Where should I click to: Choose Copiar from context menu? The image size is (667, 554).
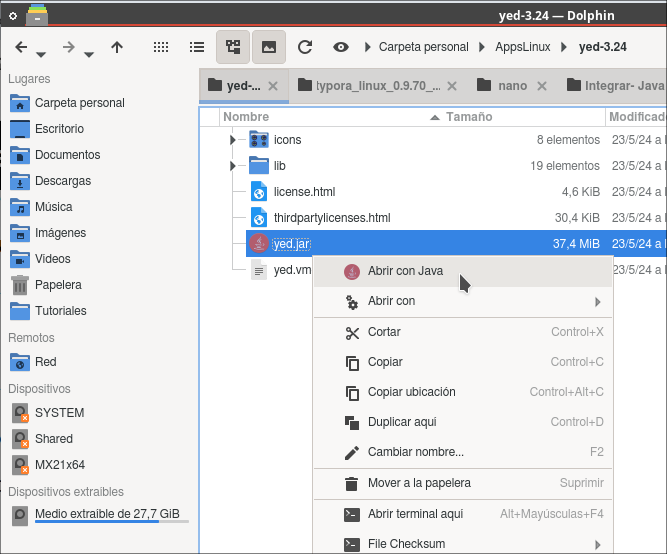click(463, 362)
